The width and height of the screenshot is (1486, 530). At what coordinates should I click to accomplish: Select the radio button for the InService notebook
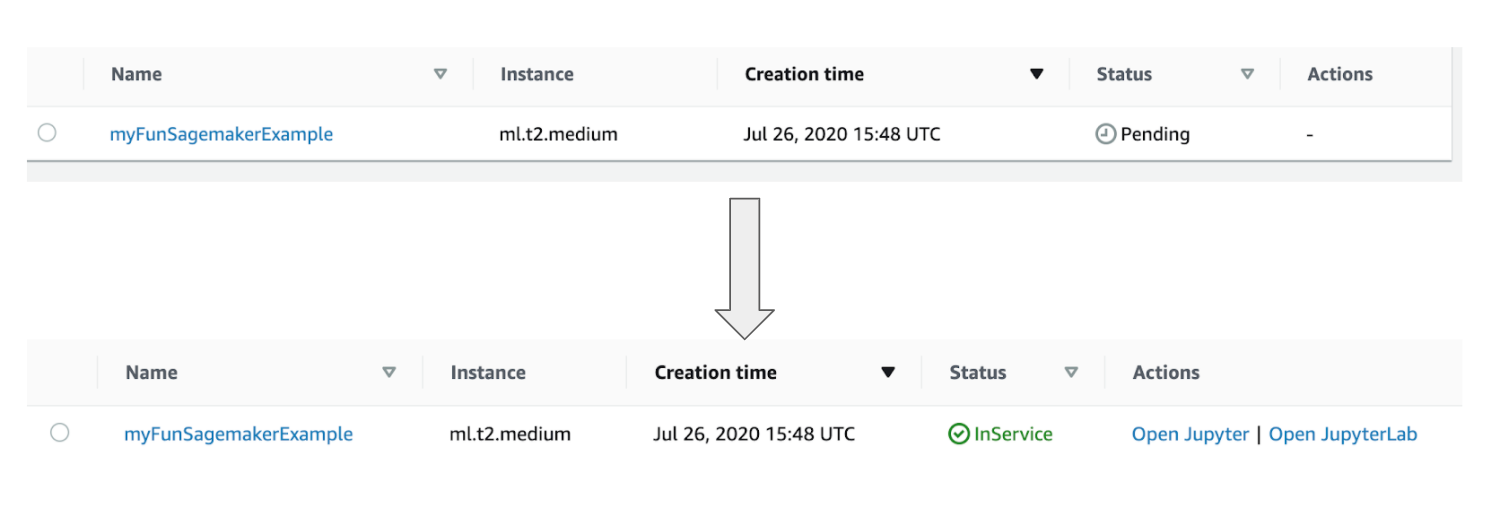click(60, 433)
